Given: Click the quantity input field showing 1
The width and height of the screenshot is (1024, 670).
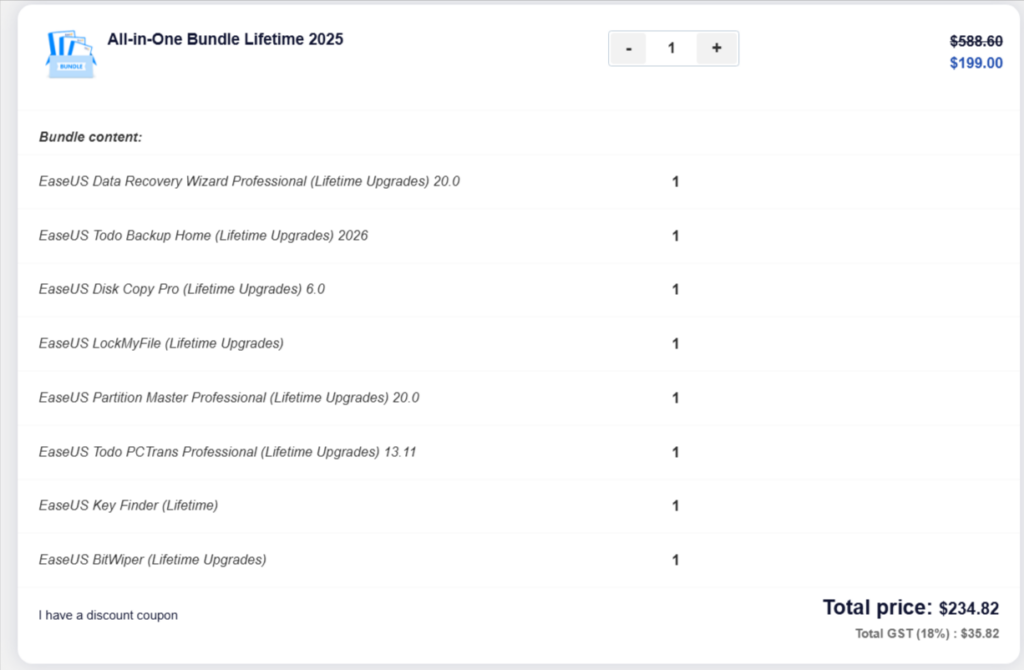Looking at the screenshot, I should 671,48.
